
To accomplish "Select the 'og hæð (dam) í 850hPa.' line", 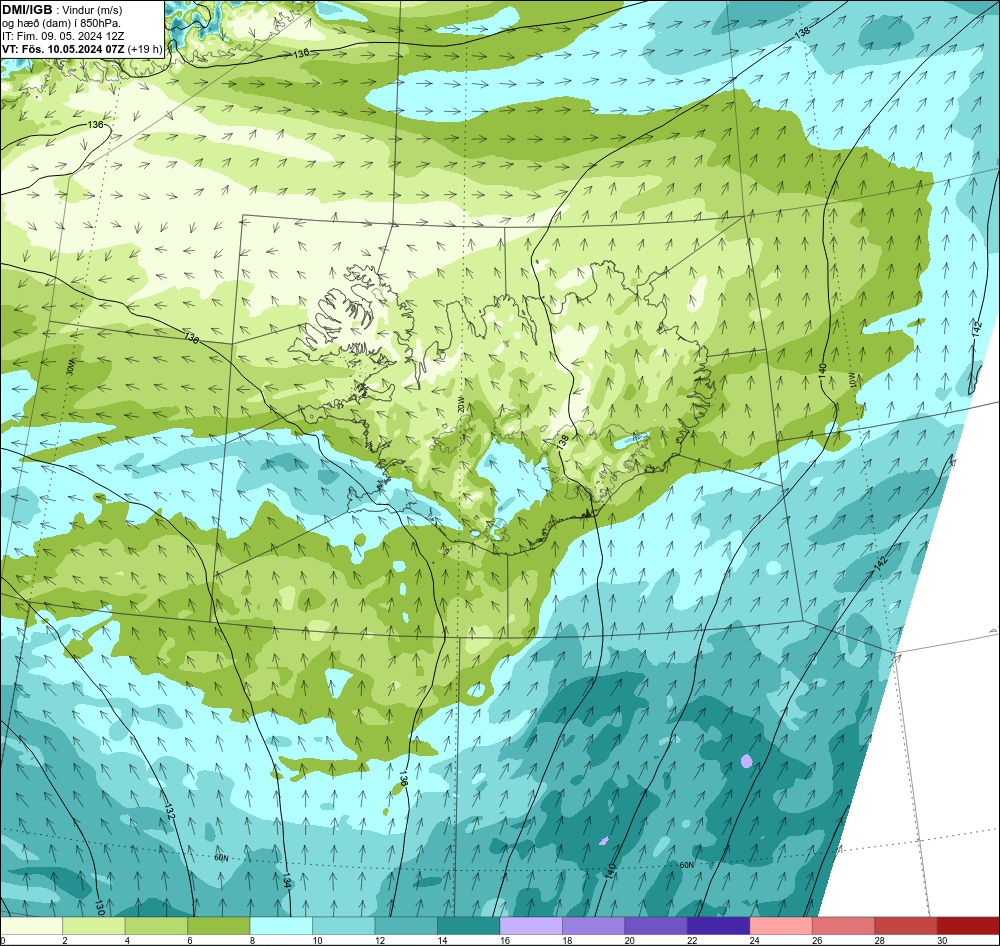I will [x=61, y=23].
